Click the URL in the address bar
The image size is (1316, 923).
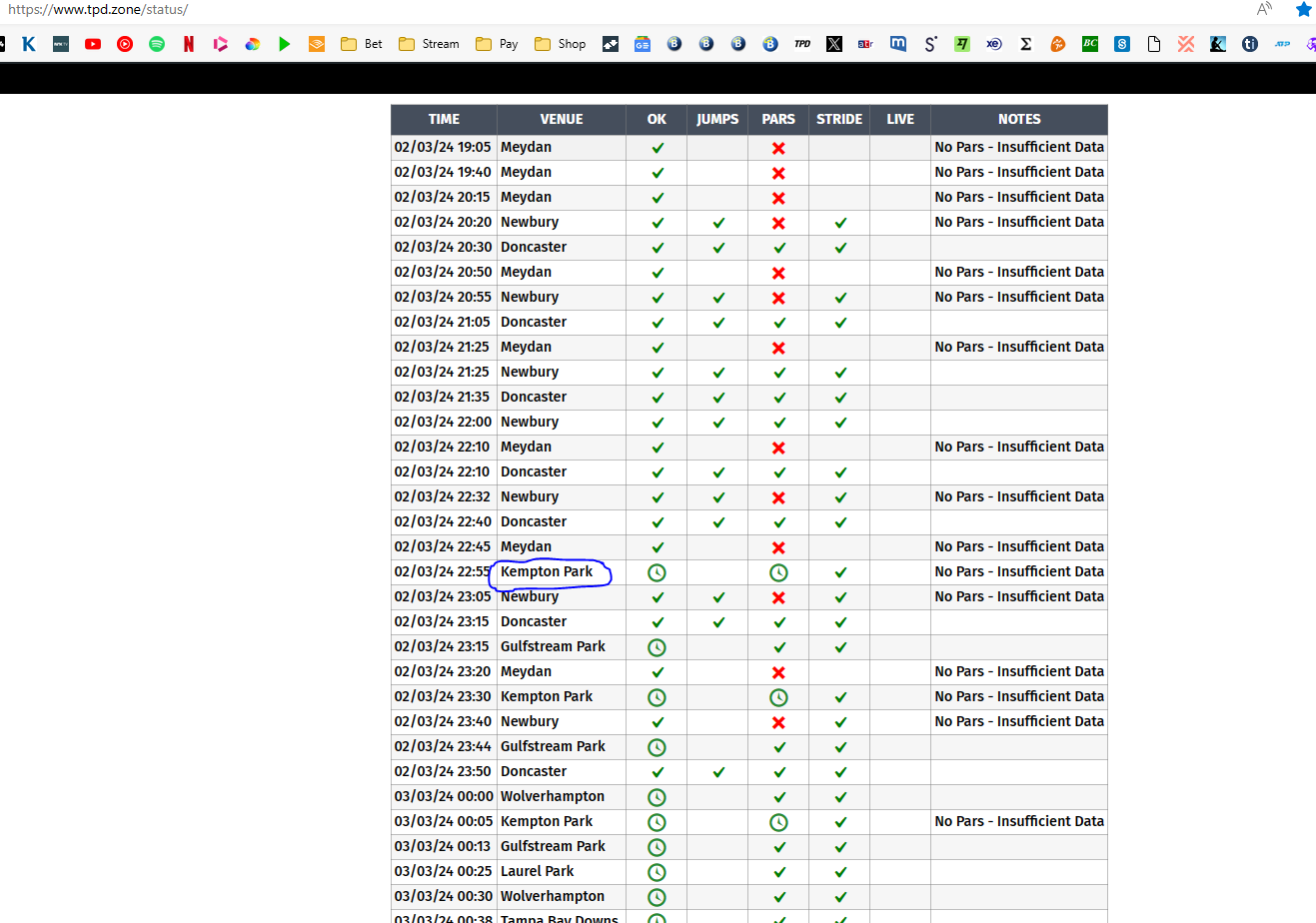(x=98, y=10)
